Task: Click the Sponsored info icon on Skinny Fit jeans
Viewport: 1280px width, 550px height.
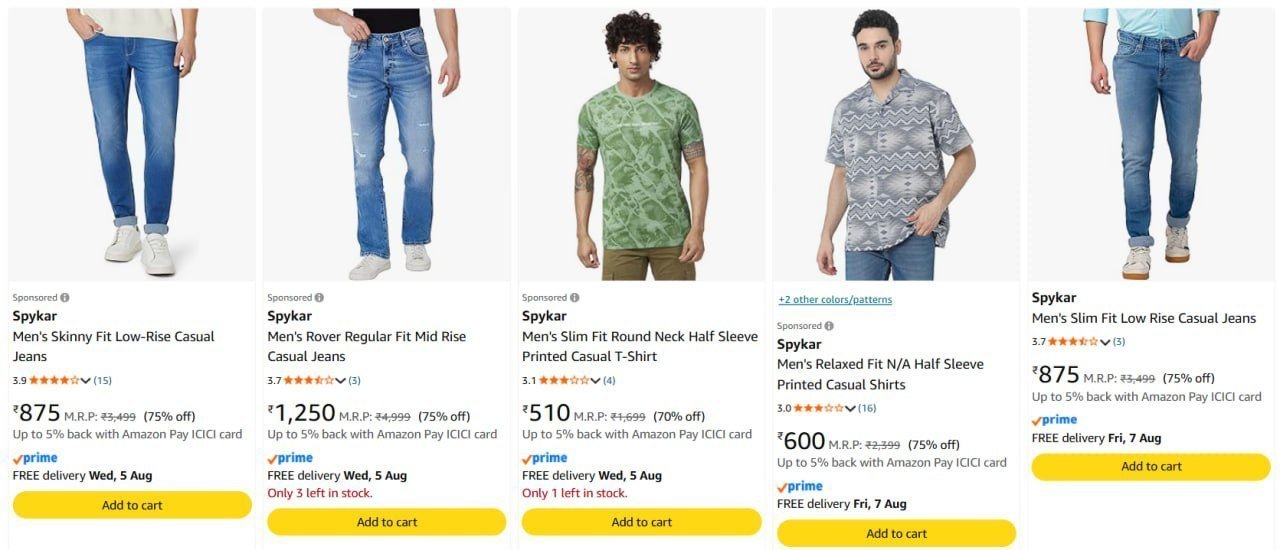Action: pyautogui.click(x=65, y=297)
